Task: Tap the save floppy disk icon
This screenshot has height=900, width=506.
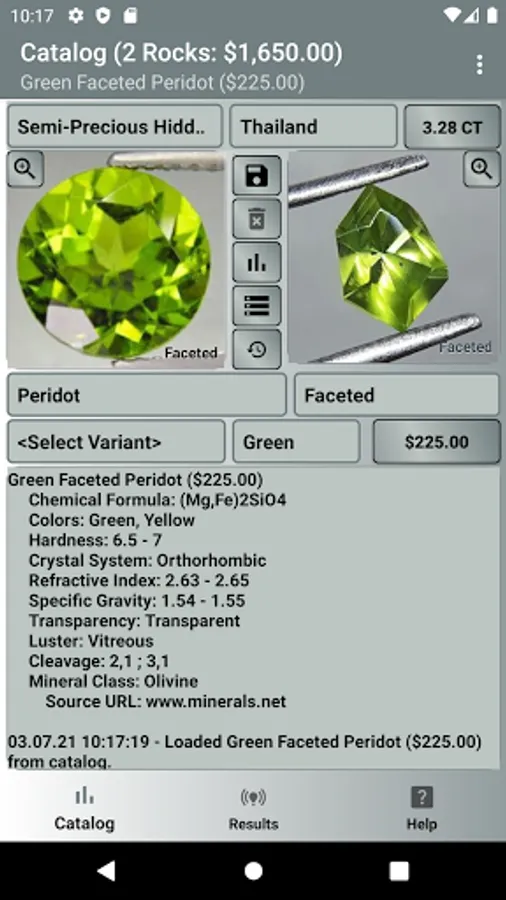Action: click(x=256, y=175)
